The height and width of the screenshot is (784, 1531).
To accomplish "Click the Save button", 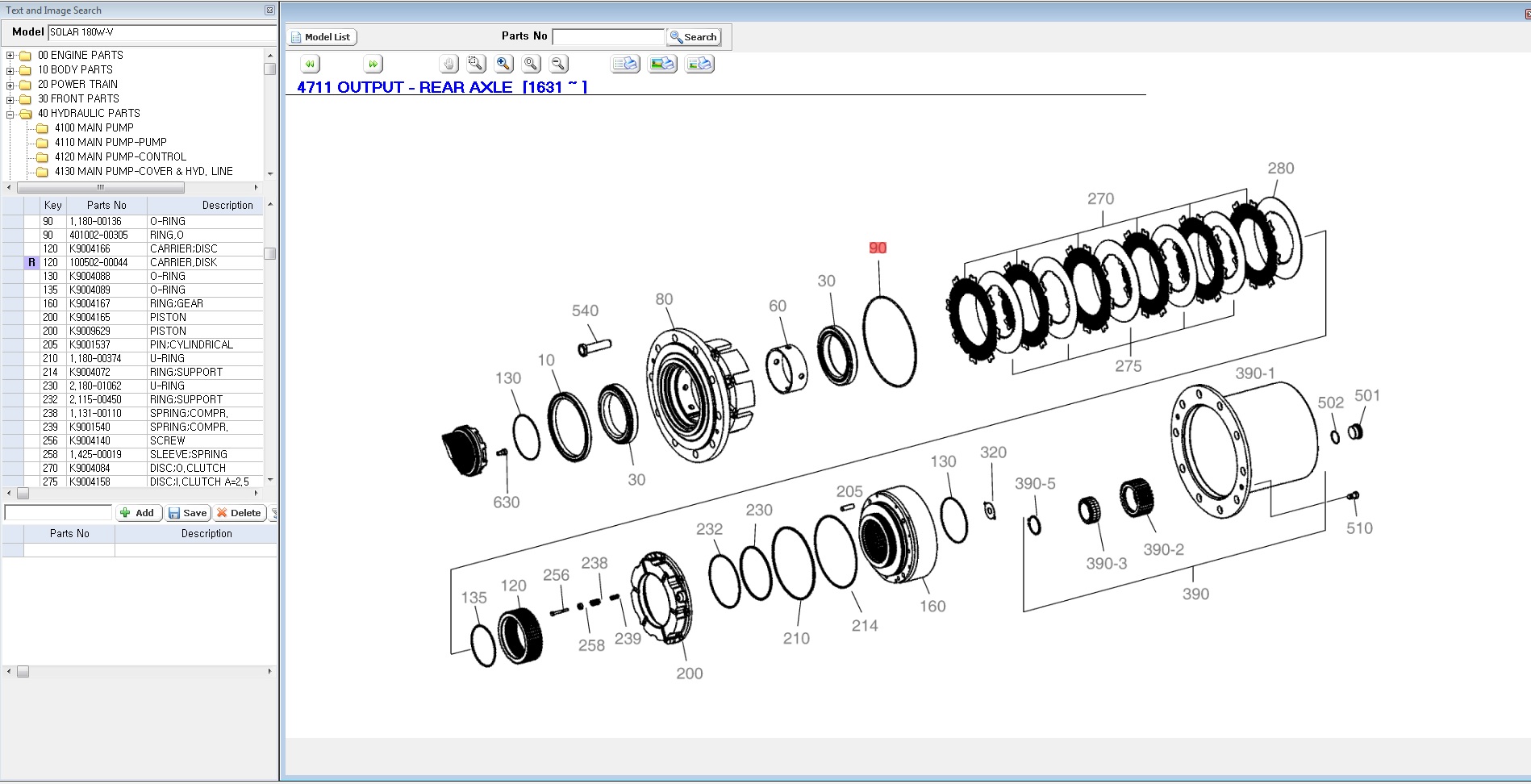I will pyautogui.click(x=189, y=513).
